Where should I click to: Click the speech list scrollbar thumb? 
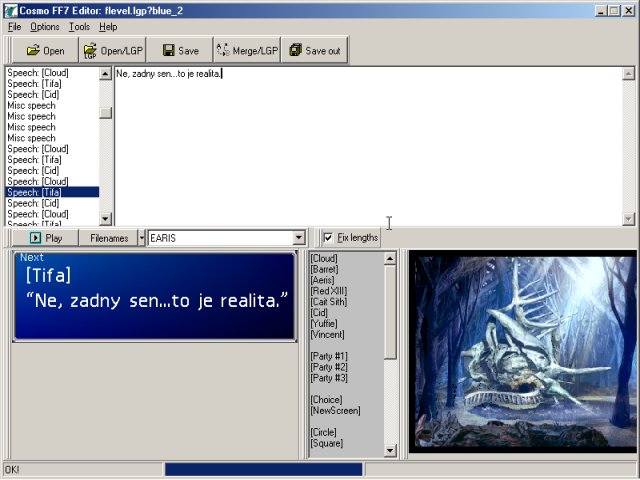tap(105, 113)
